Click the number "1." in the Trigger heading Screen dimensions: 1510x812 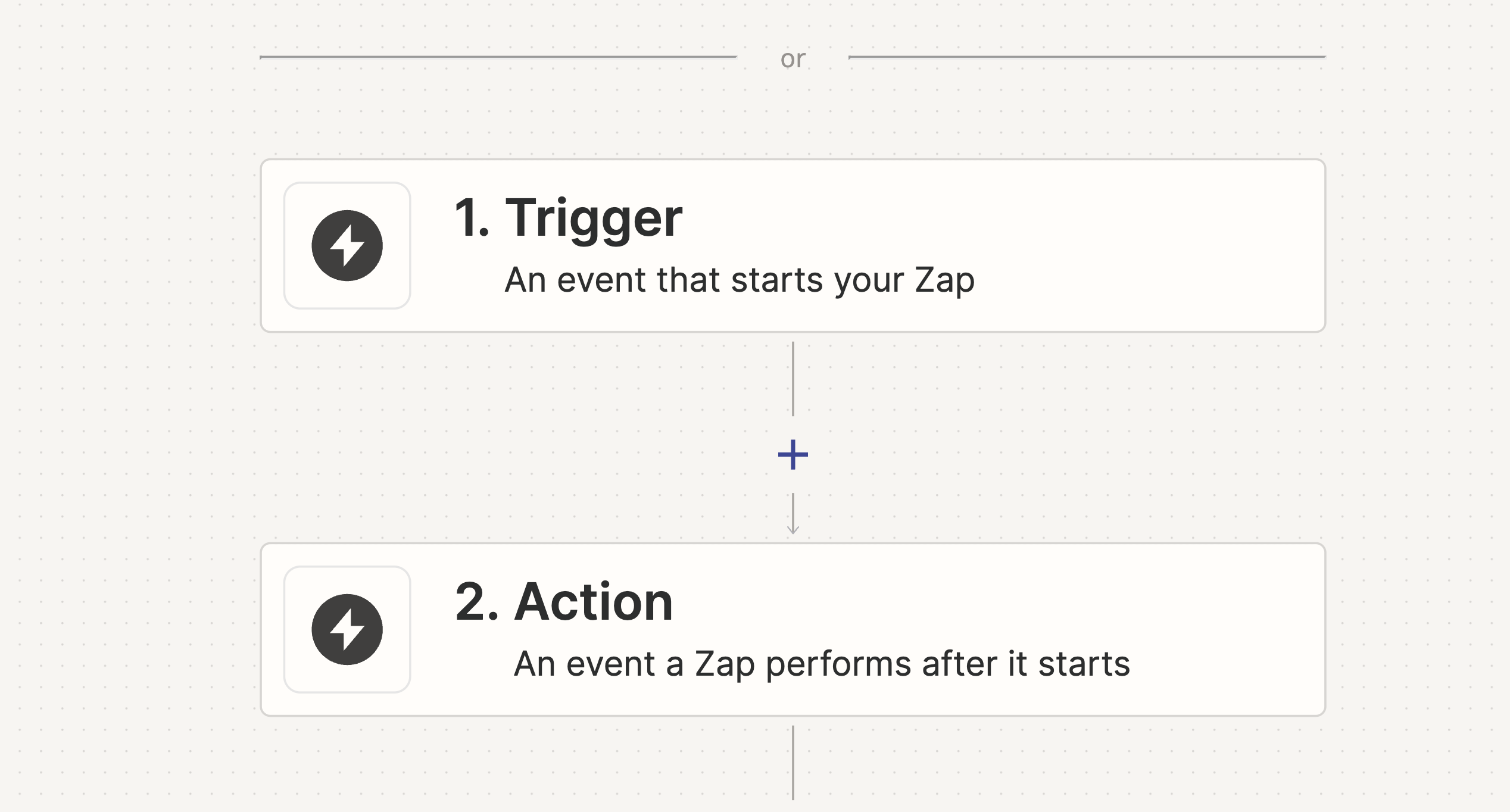point(472,218)
